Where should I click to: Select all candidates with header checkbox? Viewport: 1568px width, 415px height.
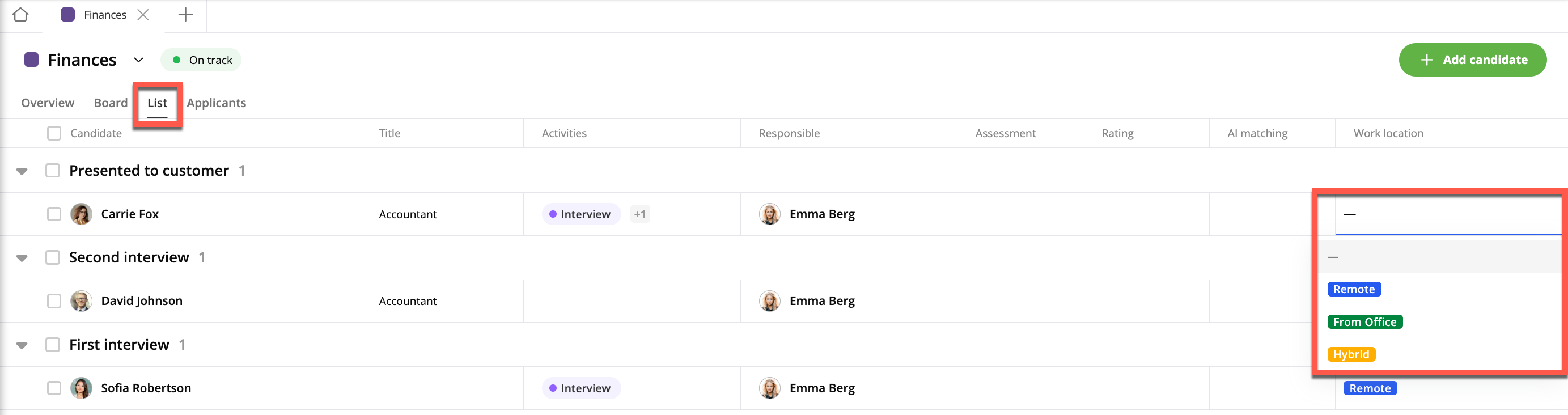pos(54,133)
